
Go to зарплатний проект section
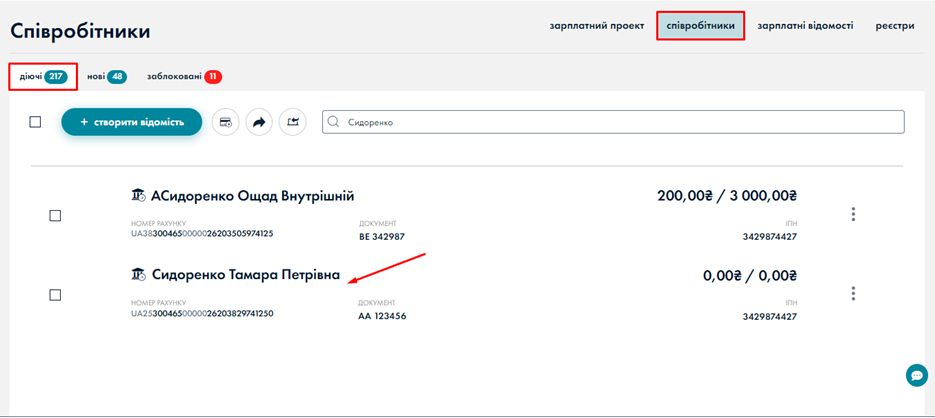coord(596,26)
